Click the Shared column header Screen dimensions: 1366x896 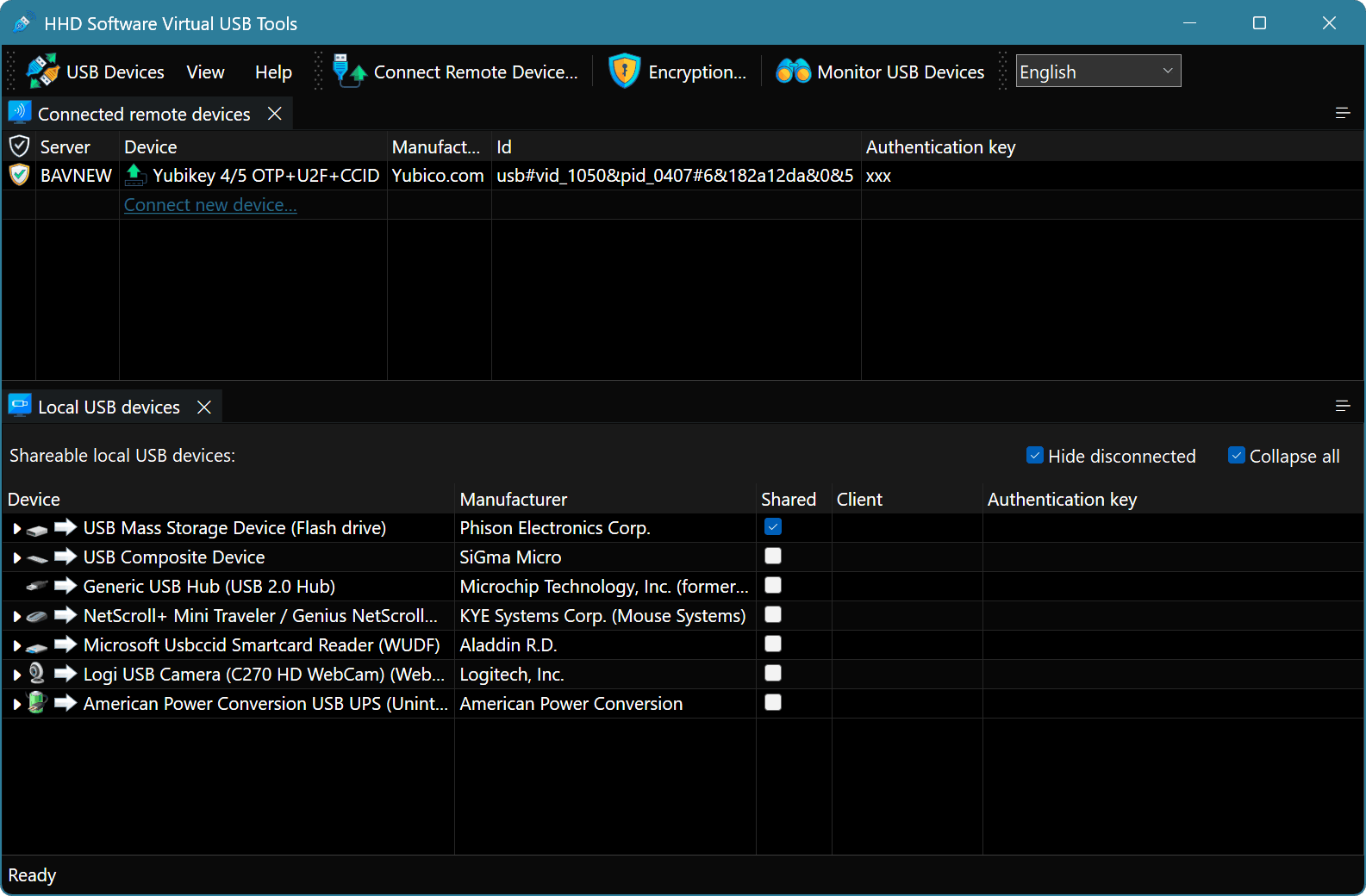point(794,500)
